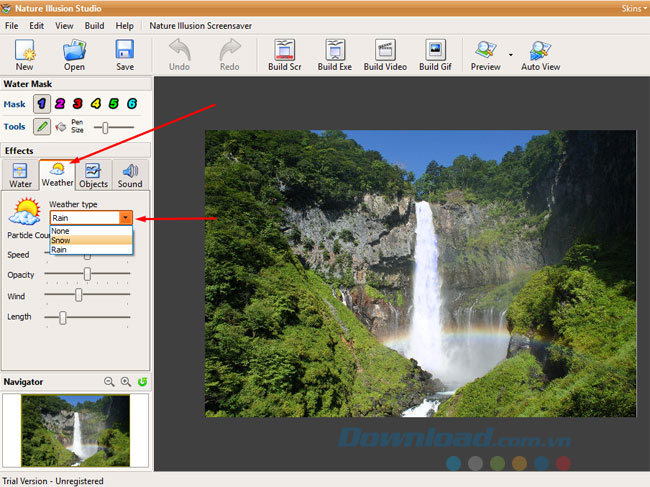This screenshot has height=487, width=650.
Task: Zoom out in the Navigator panel
Action: tap(110, 382)
